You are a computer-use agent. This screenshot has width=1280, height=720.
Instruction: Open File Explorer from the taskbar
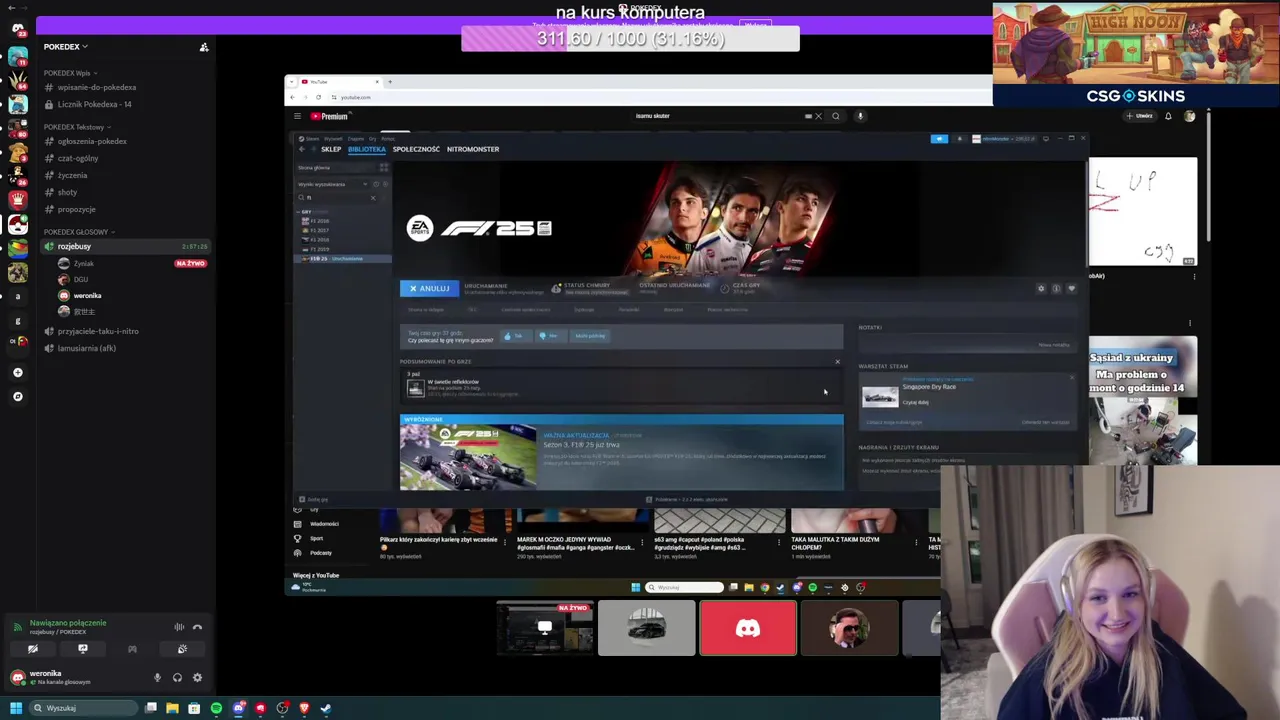[172, 708]
